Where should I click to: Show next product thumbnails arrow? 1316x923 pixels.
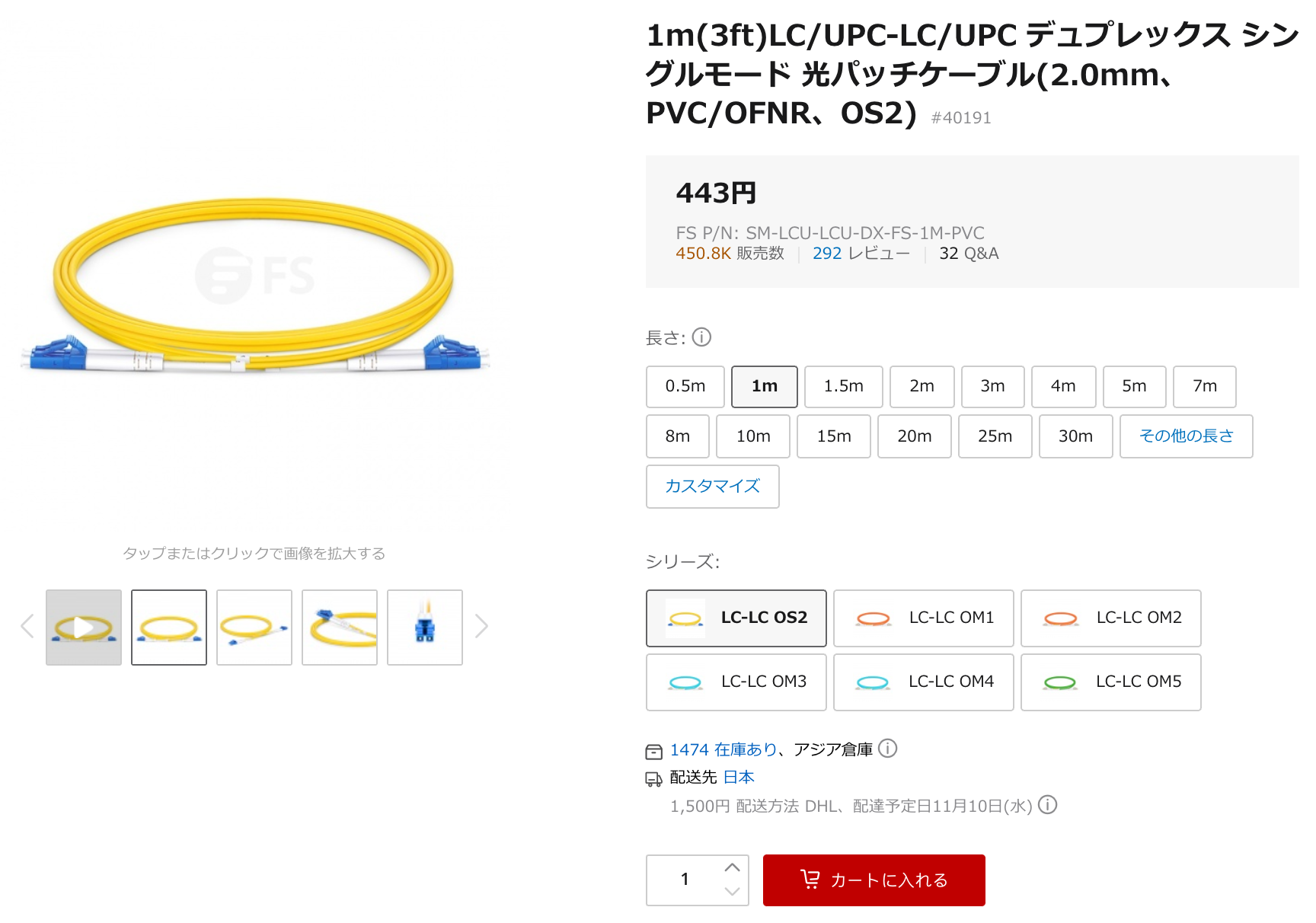[x=481, y=627]
